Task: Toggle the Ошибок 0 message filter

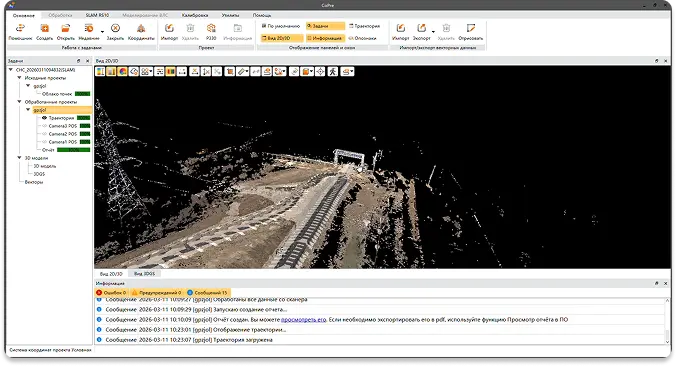Action: pyautogui.click(x=111, y=292)
